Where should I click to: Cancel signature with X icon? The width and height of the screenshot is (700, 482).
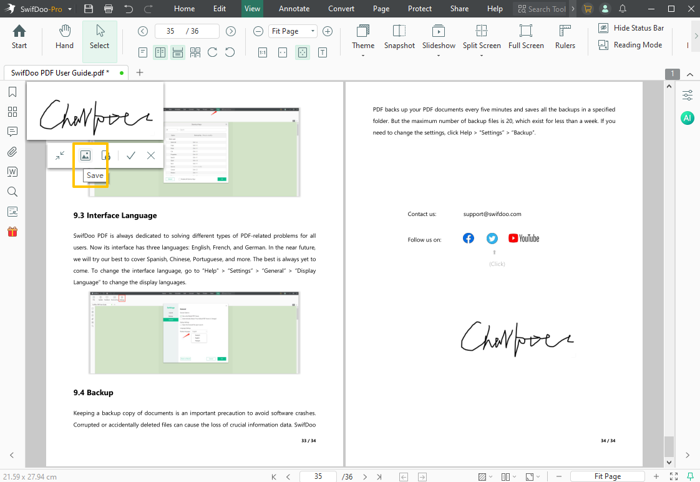tap(151, 155)
